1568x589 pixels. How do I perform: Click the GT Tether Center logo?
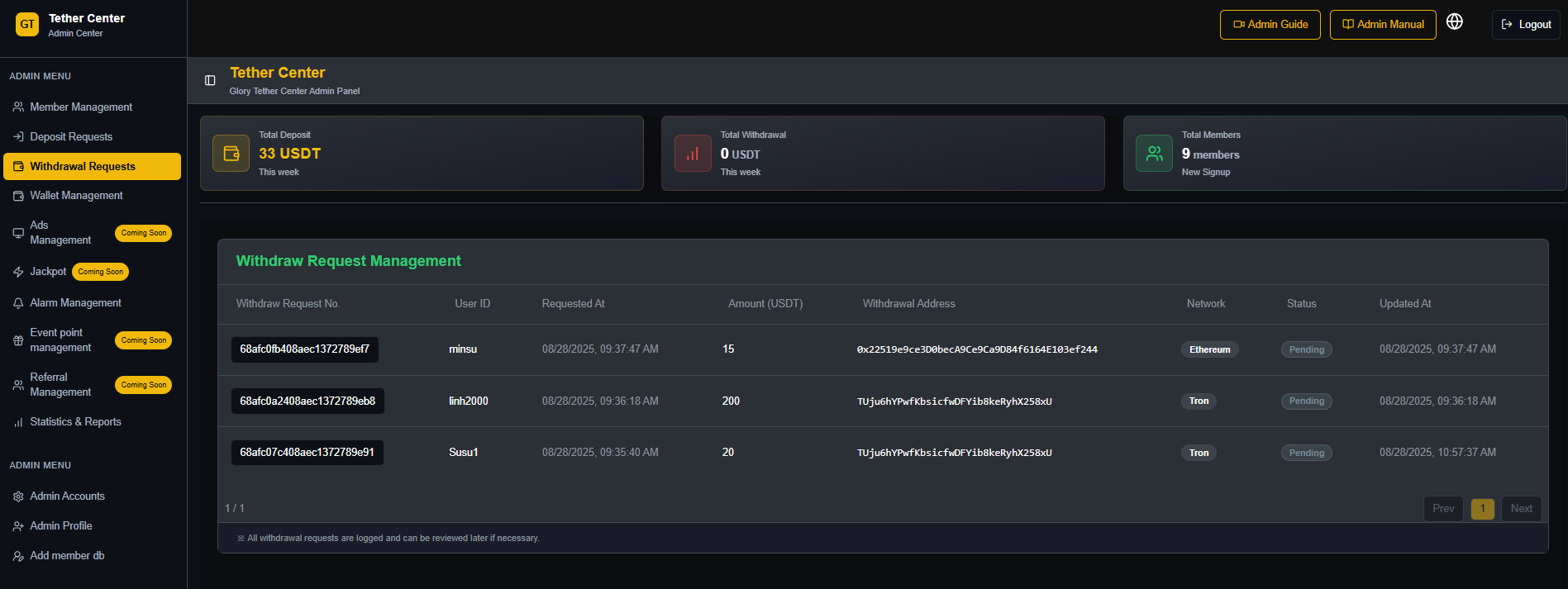tap(27, 24)
